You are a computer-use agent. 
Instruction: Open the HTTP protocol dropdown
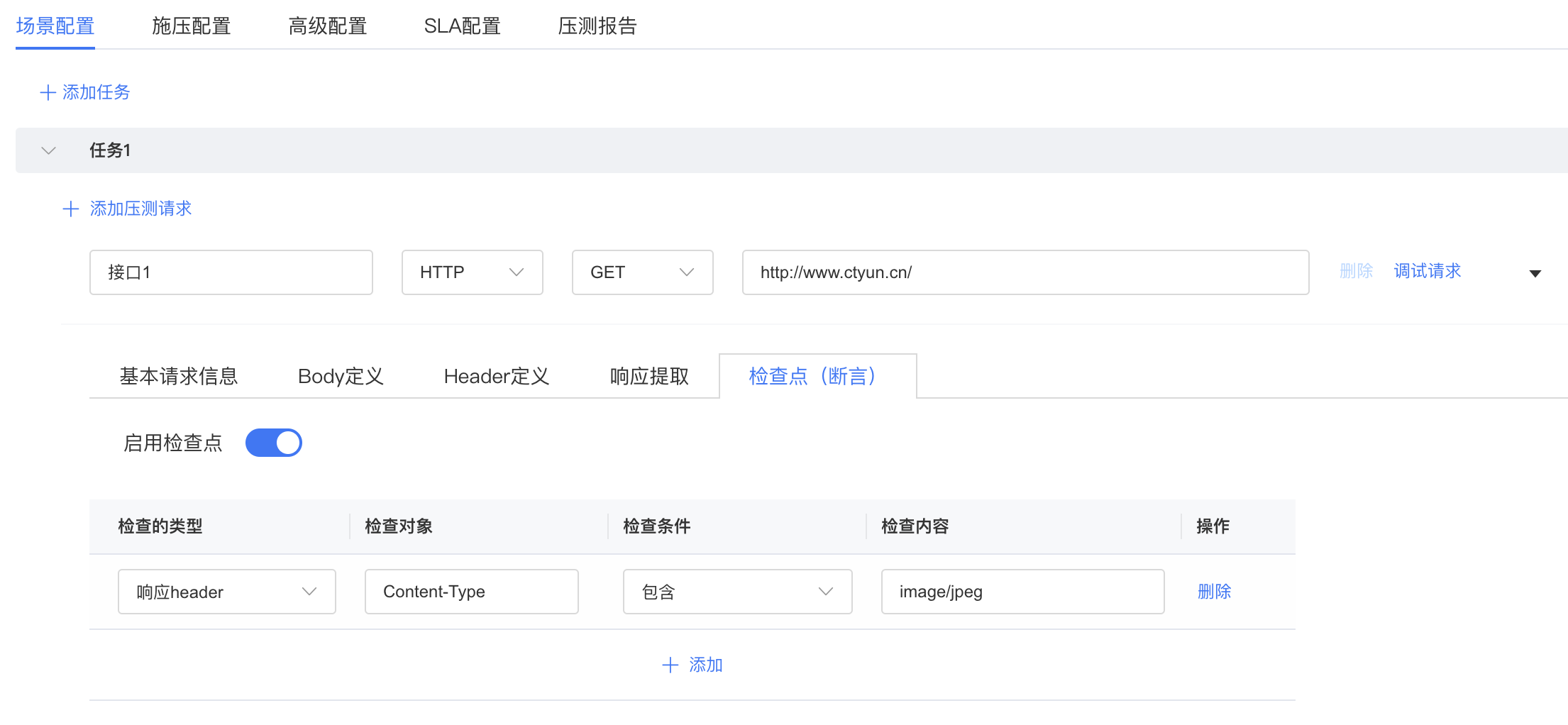(472, 272)
